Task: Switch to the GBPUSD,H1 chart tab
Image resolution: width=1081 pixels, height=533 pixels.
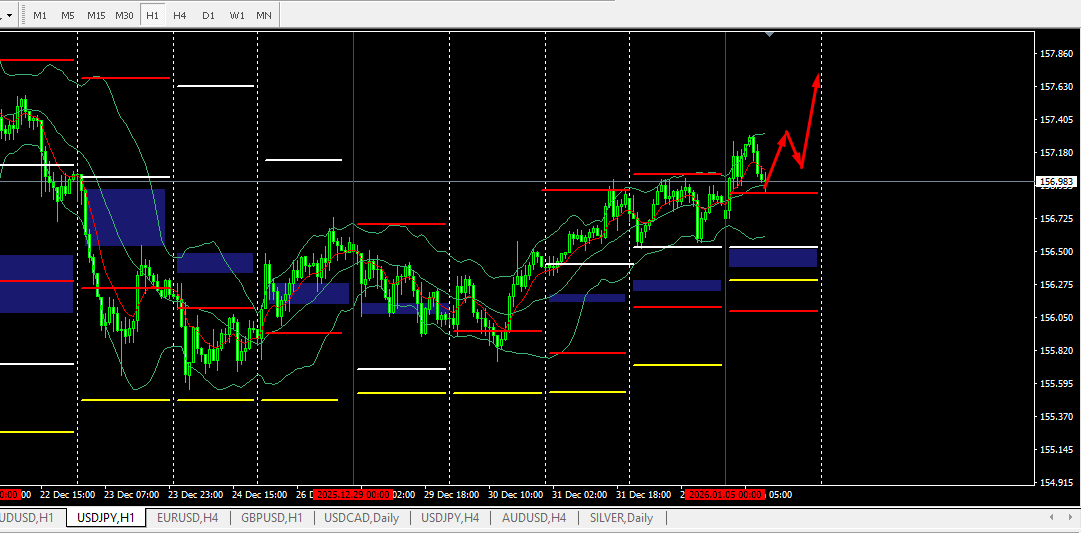Action: (272, 517)
